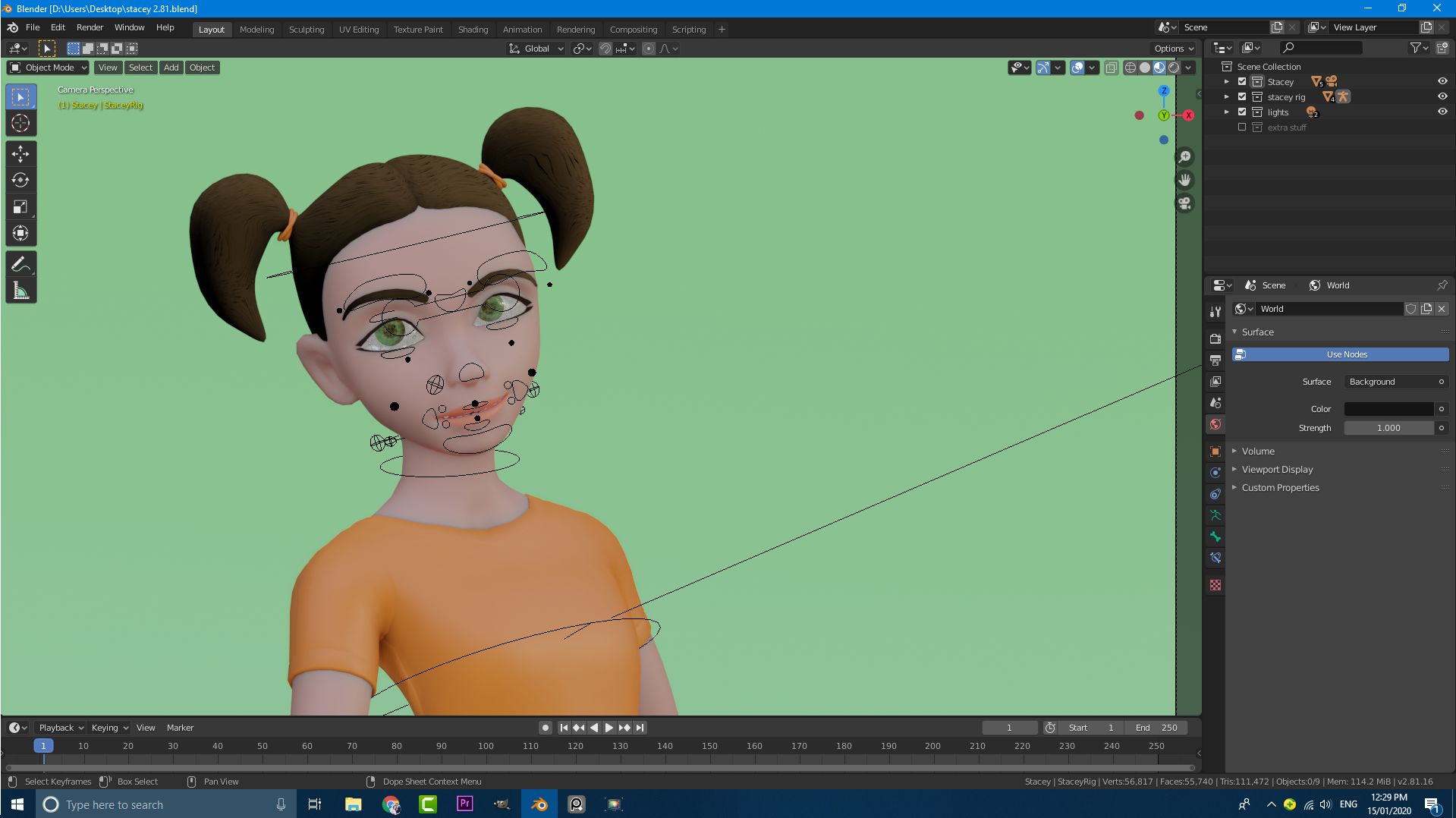
Task: Uncheck the Stacey collection checkbox
Action: pos(1242,81)
